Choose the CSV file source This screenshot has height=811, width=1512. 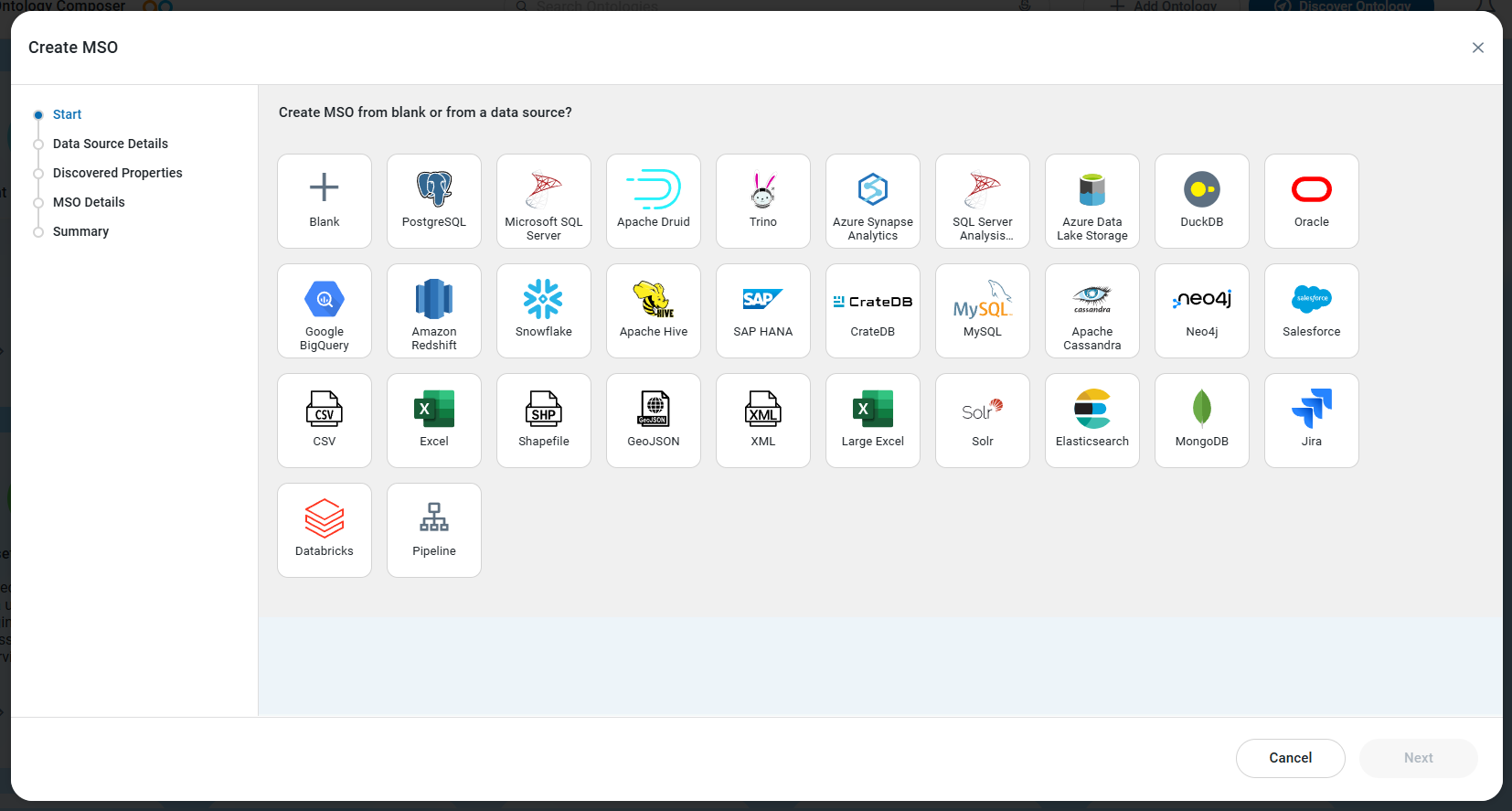[x=325, y=421]
